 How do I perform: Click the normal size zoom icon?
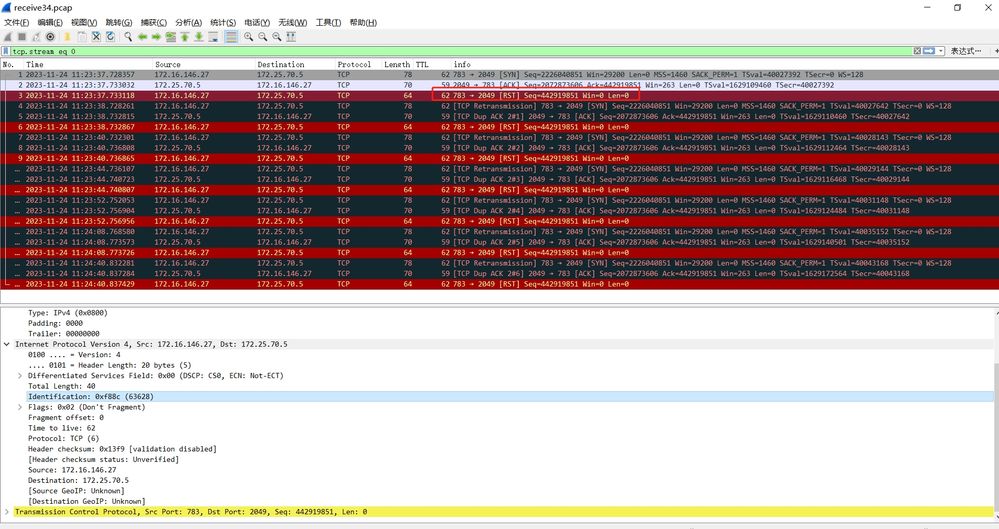point(277,37)
